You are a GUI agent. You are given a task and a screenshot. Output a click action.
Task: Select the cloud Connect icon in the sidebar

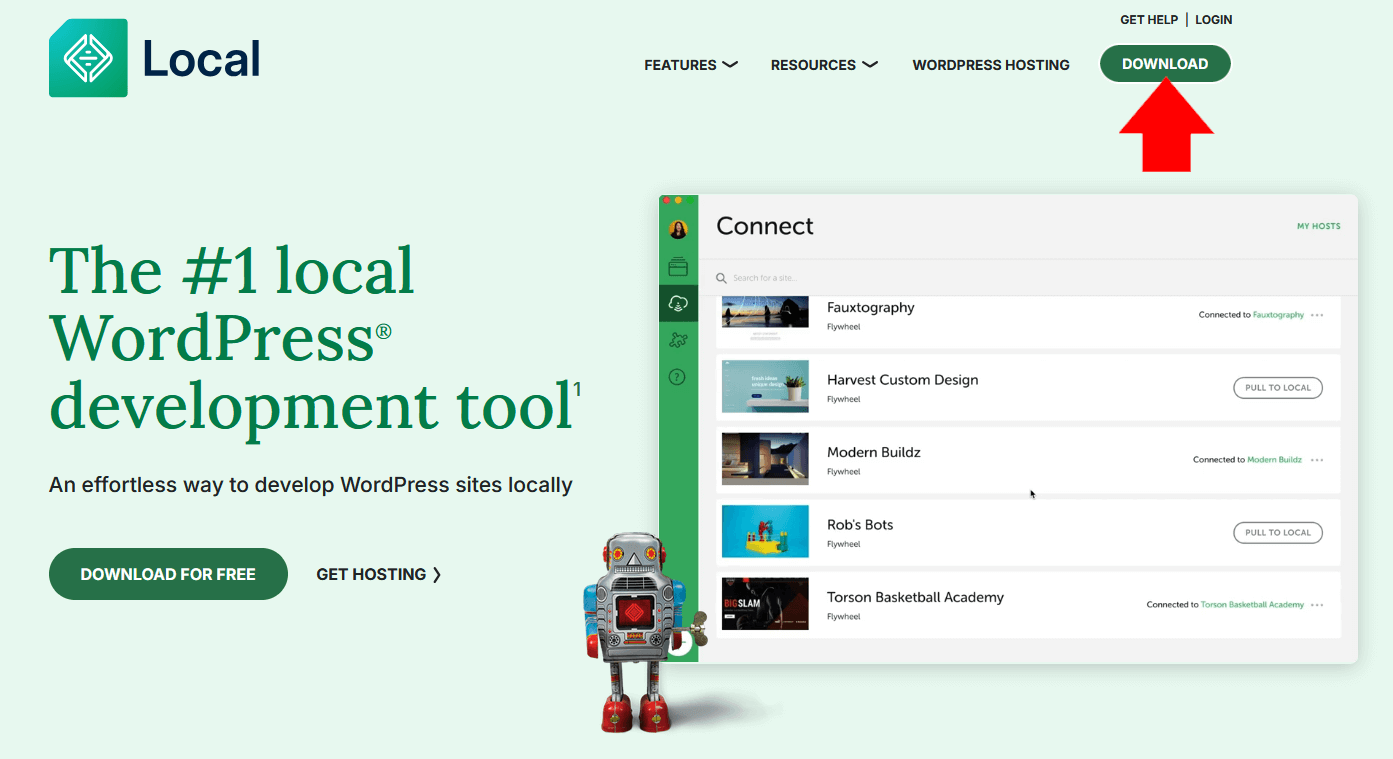point(678,303)
